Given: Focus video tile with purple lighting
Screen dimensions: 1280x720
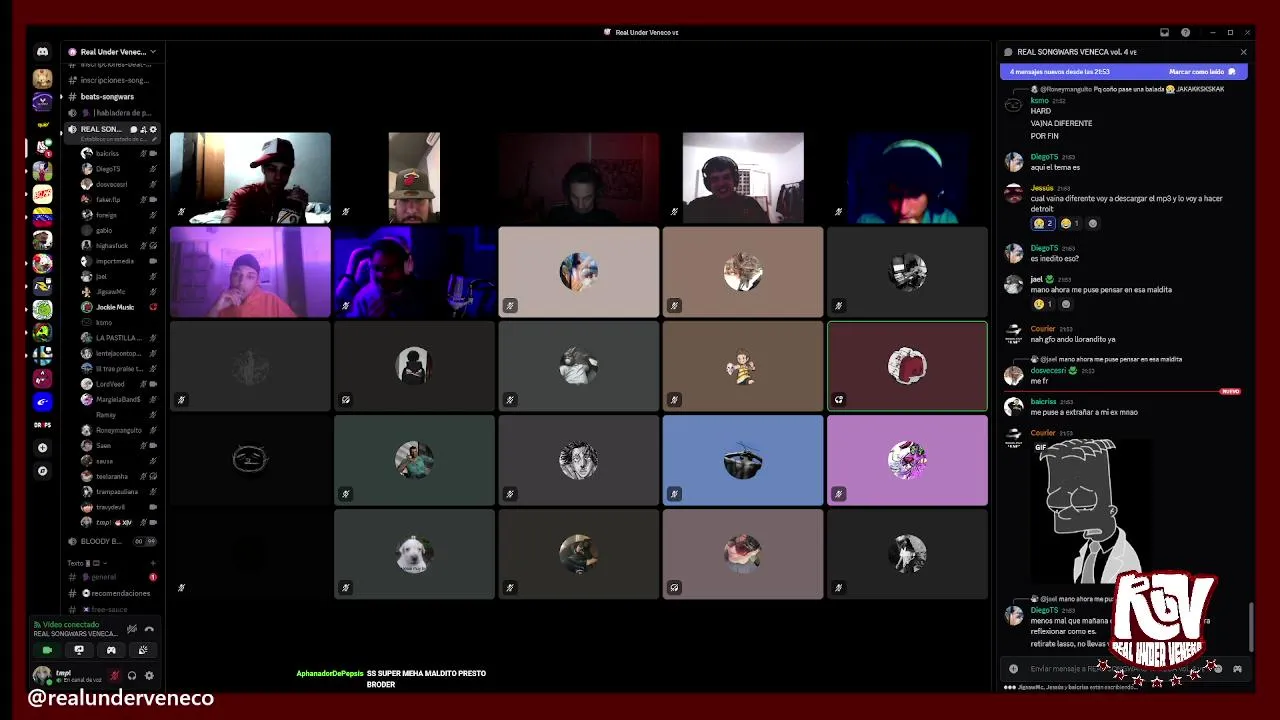Looking at the screenshot, I should [250, 272].
